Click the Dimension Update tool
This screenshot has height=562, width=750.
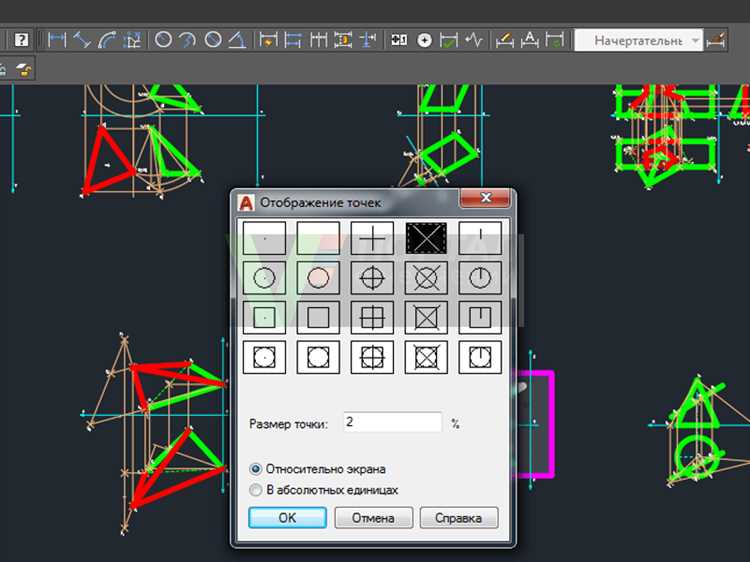555,40
